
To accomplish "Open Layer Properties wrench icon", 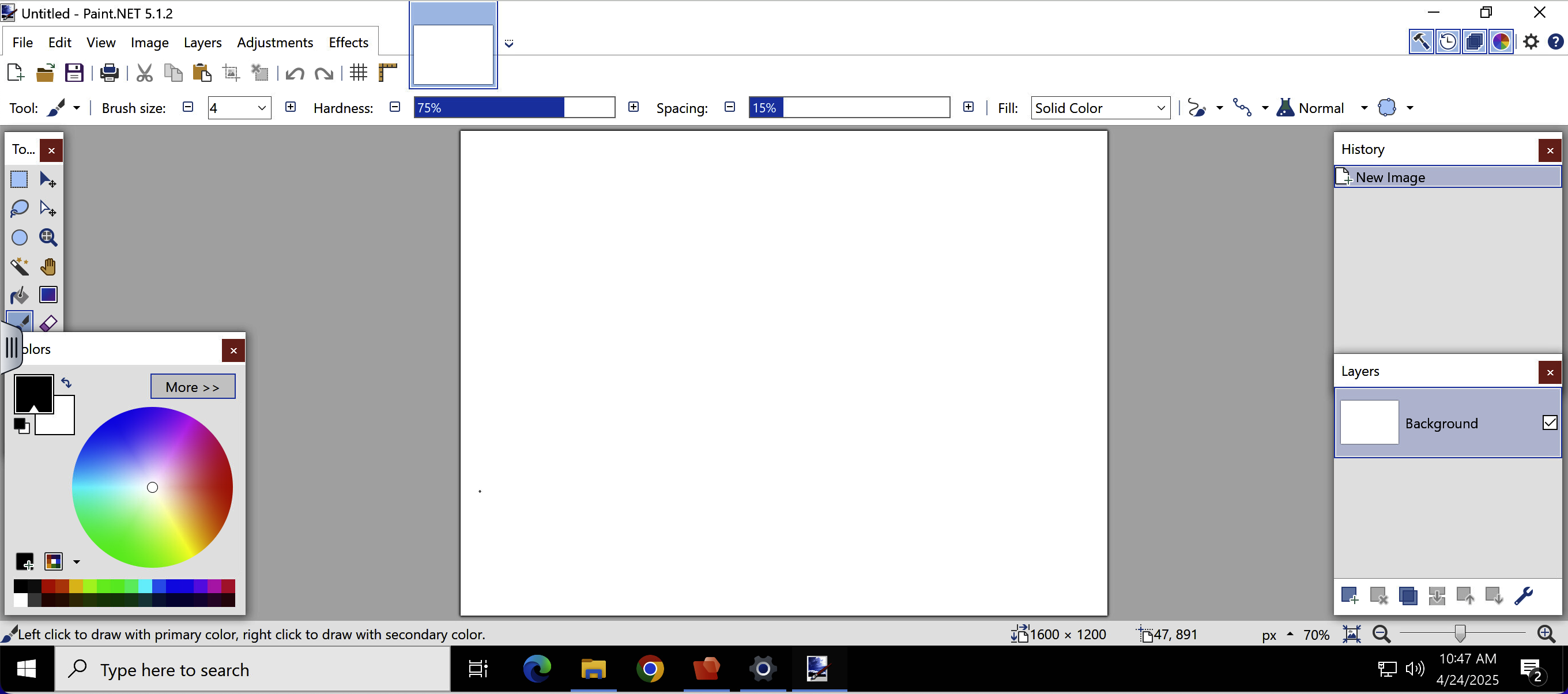I will point(1523,595).
